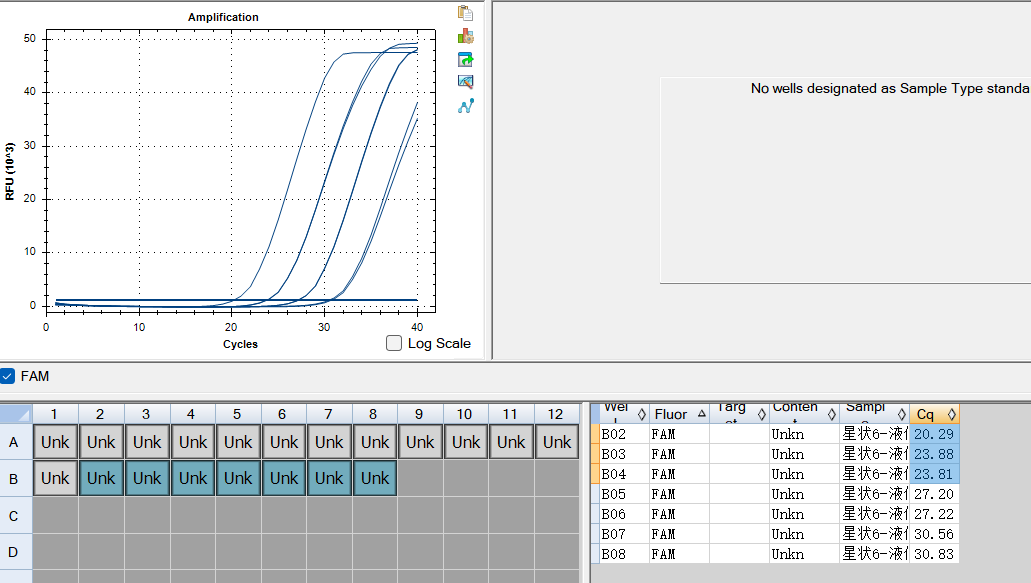Select Cq value 20.29
Image resolution: width=1031 pixels, height=583 pixels.
point(934,434)
